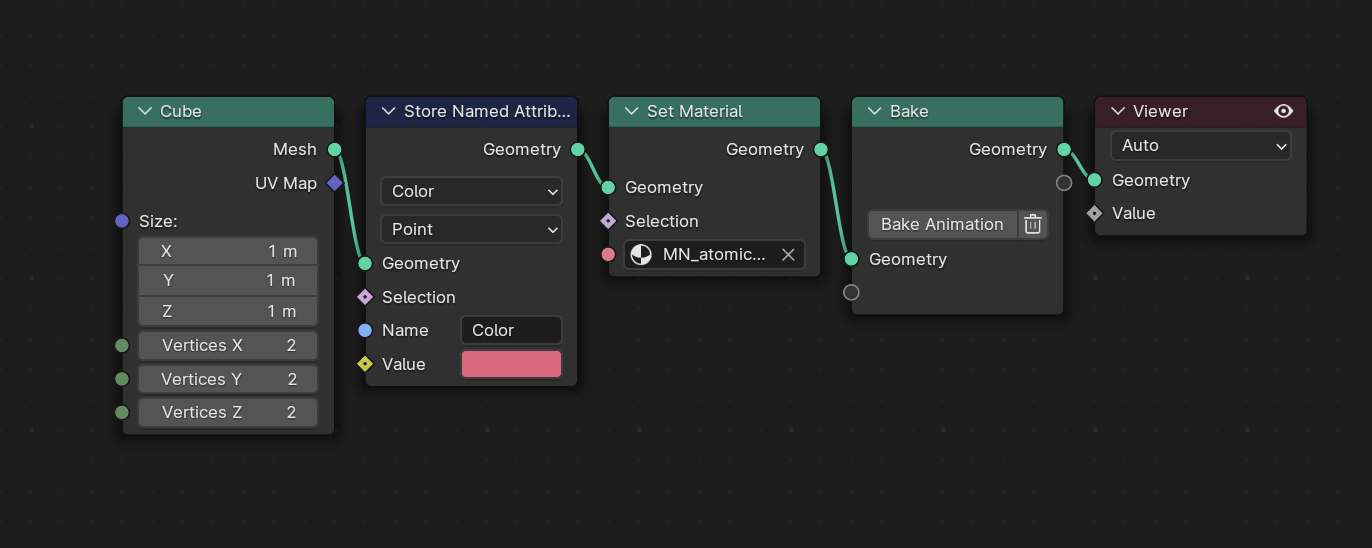
Task: Collapse the Set Material node
Action: click(x=631, y=111)
